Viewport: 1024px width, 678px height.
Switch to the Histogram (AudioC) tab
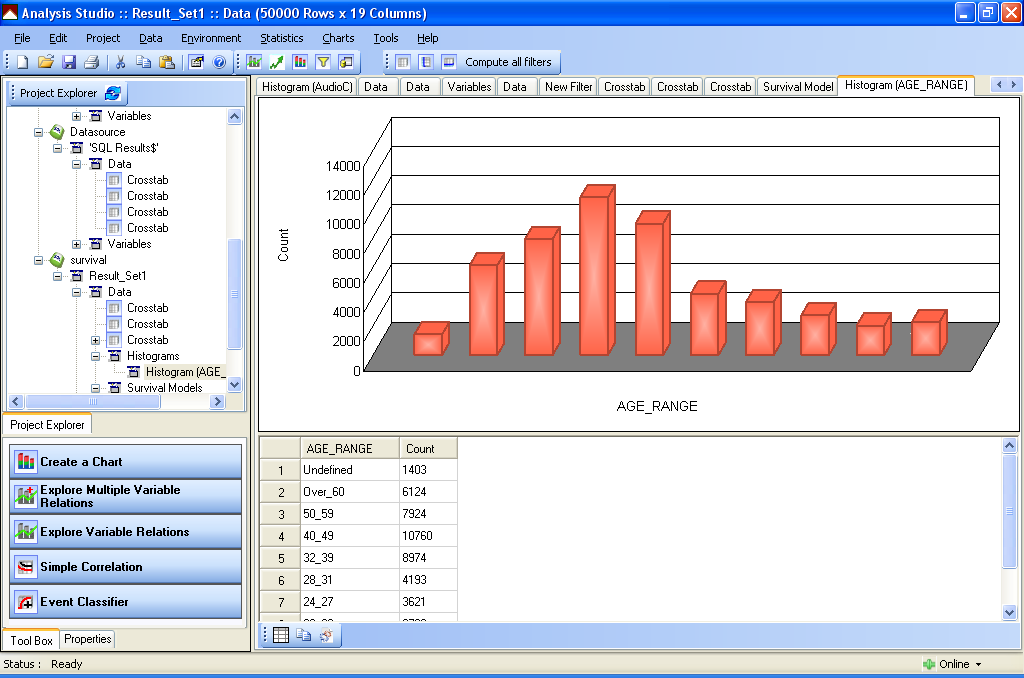(x=307, y=87)
